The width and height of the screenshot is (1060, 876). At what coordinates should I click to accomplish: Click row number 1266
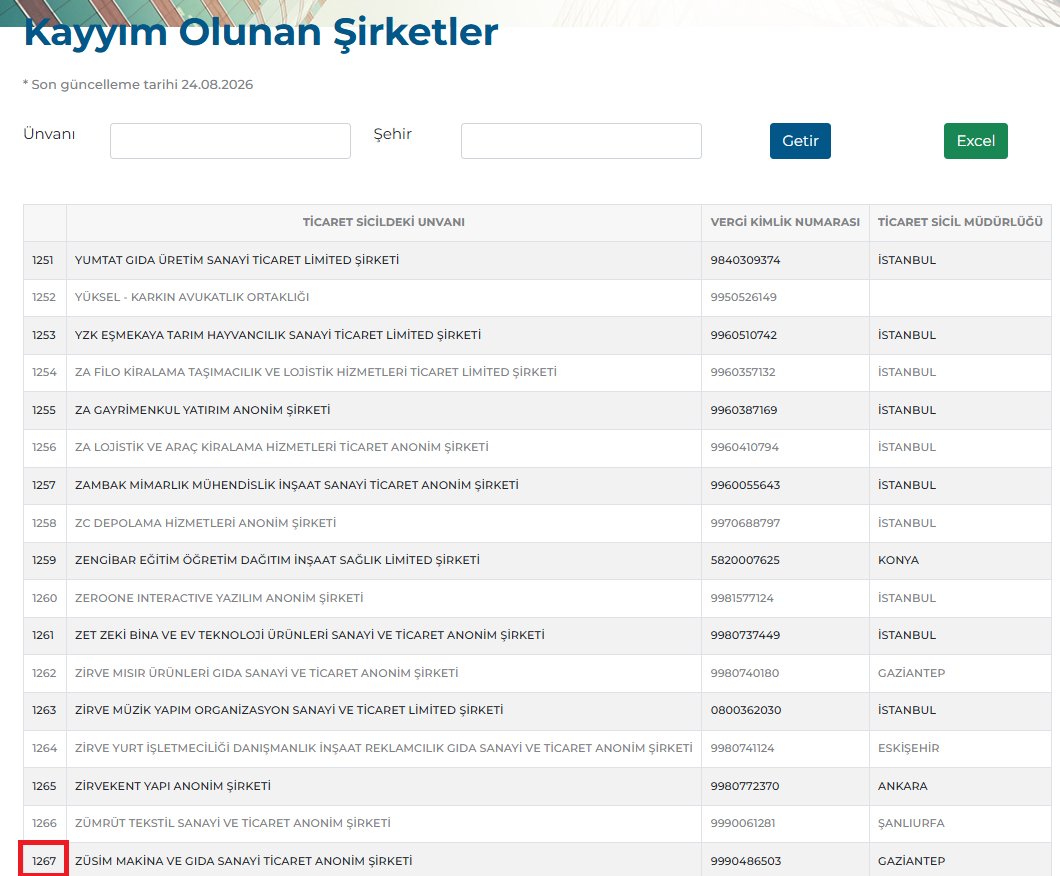(44, 823)
